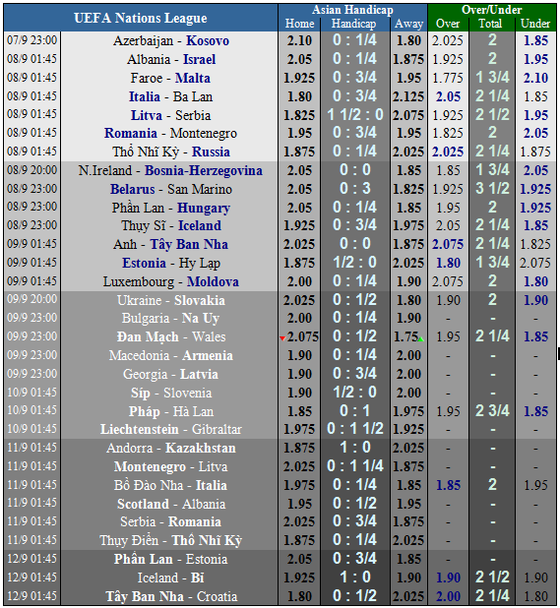This screenshot has width=560, height=608.
Task: Open the Azerbaijan - Kosovo match
Action: (x=171, y=41)
